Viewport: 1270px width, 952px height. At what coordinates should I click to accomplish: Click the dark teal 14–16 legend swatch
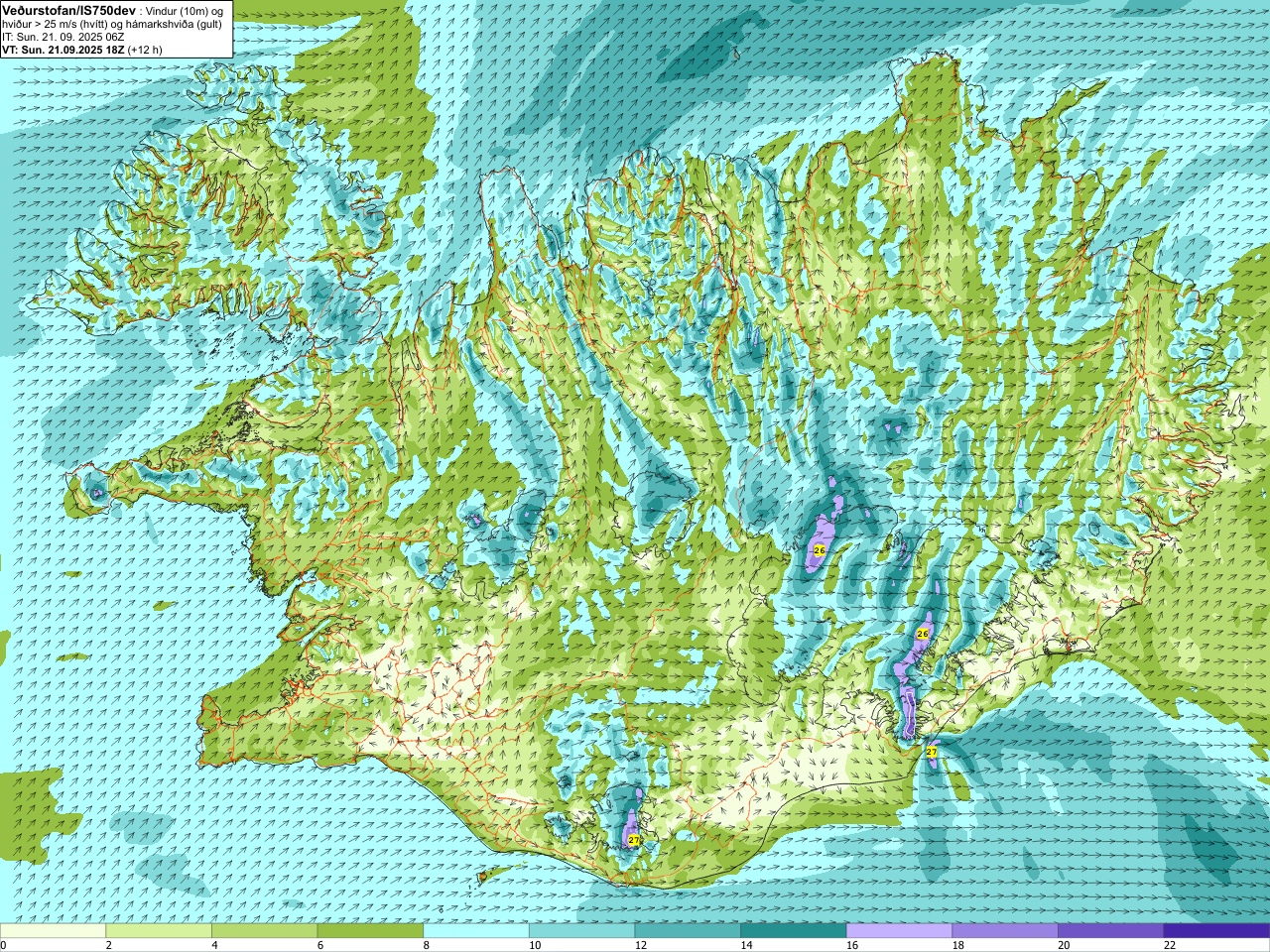coord(794,931)
